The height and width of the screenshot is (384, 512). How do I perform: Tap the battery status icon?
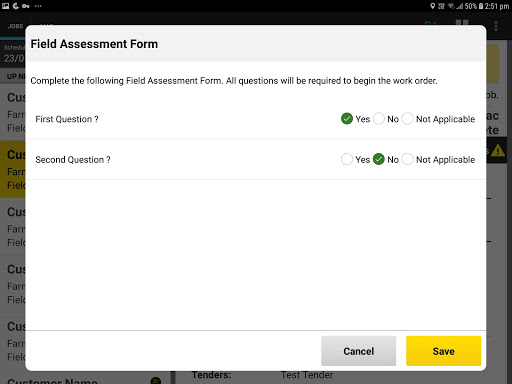(x=481, y=6)
